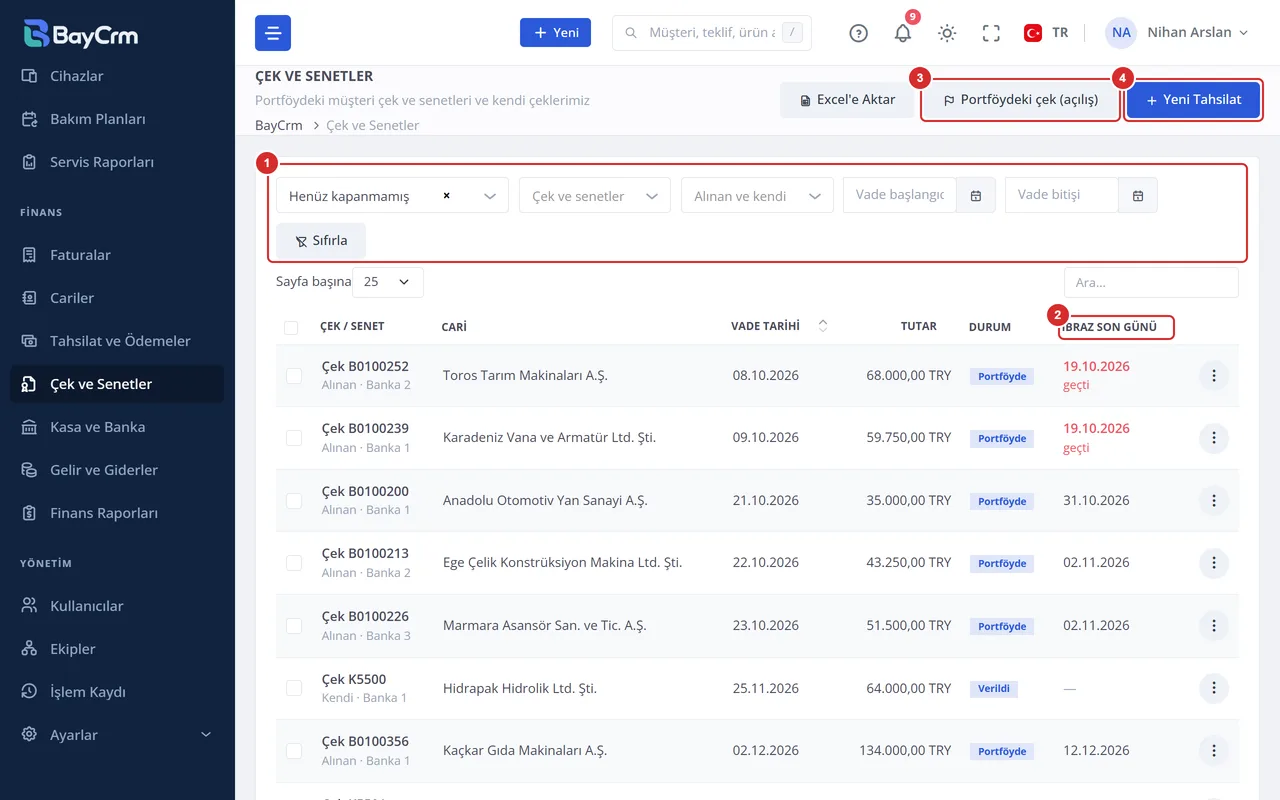
Task: Open row actions for Çek B0100200
Action: (1213, 501)
